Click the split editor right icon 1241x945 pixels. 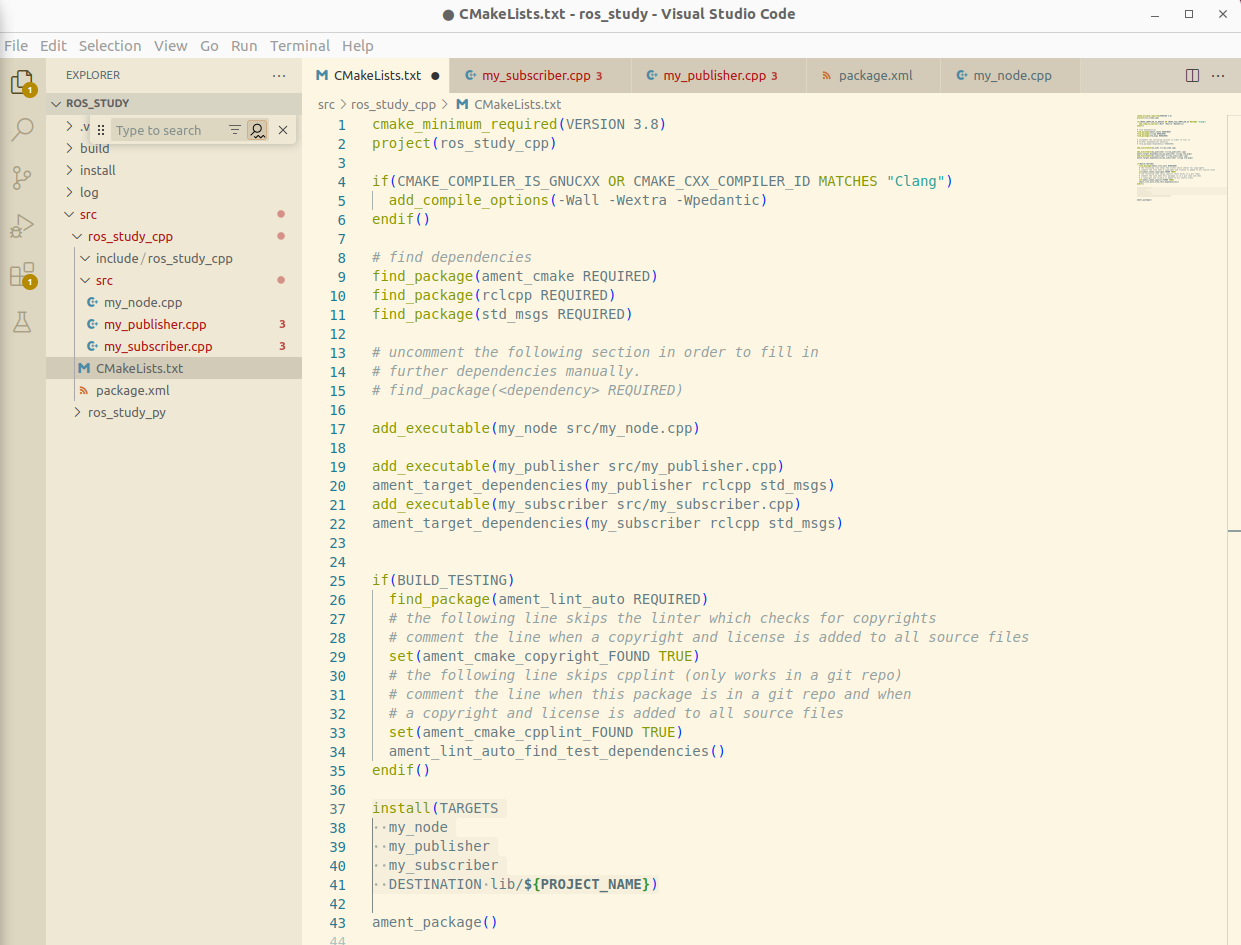point(1192,75)
